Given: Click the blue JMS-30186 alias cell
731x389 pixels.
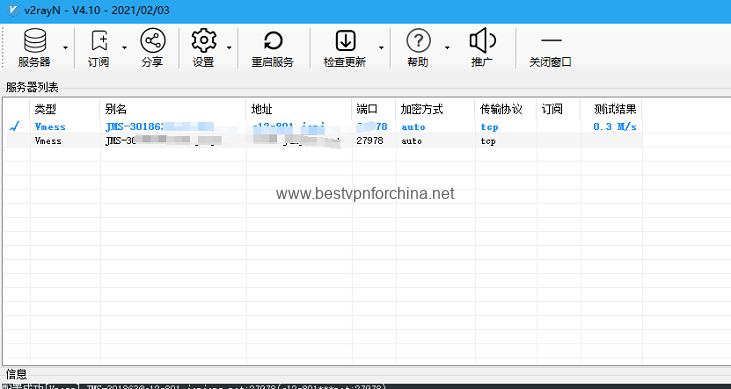Looking at the screenshot, I should coord(159,126).
